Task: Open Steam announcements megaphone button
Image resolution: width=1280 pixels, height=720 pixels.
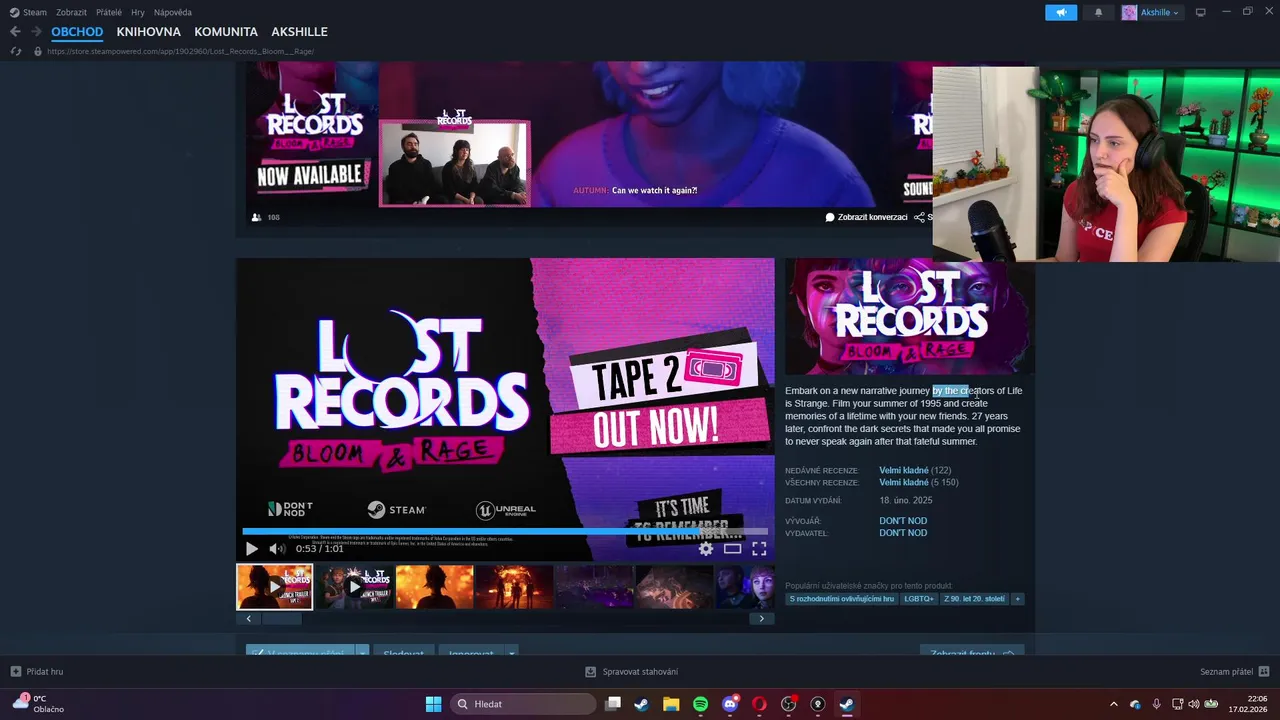Action: (1061, 12)
